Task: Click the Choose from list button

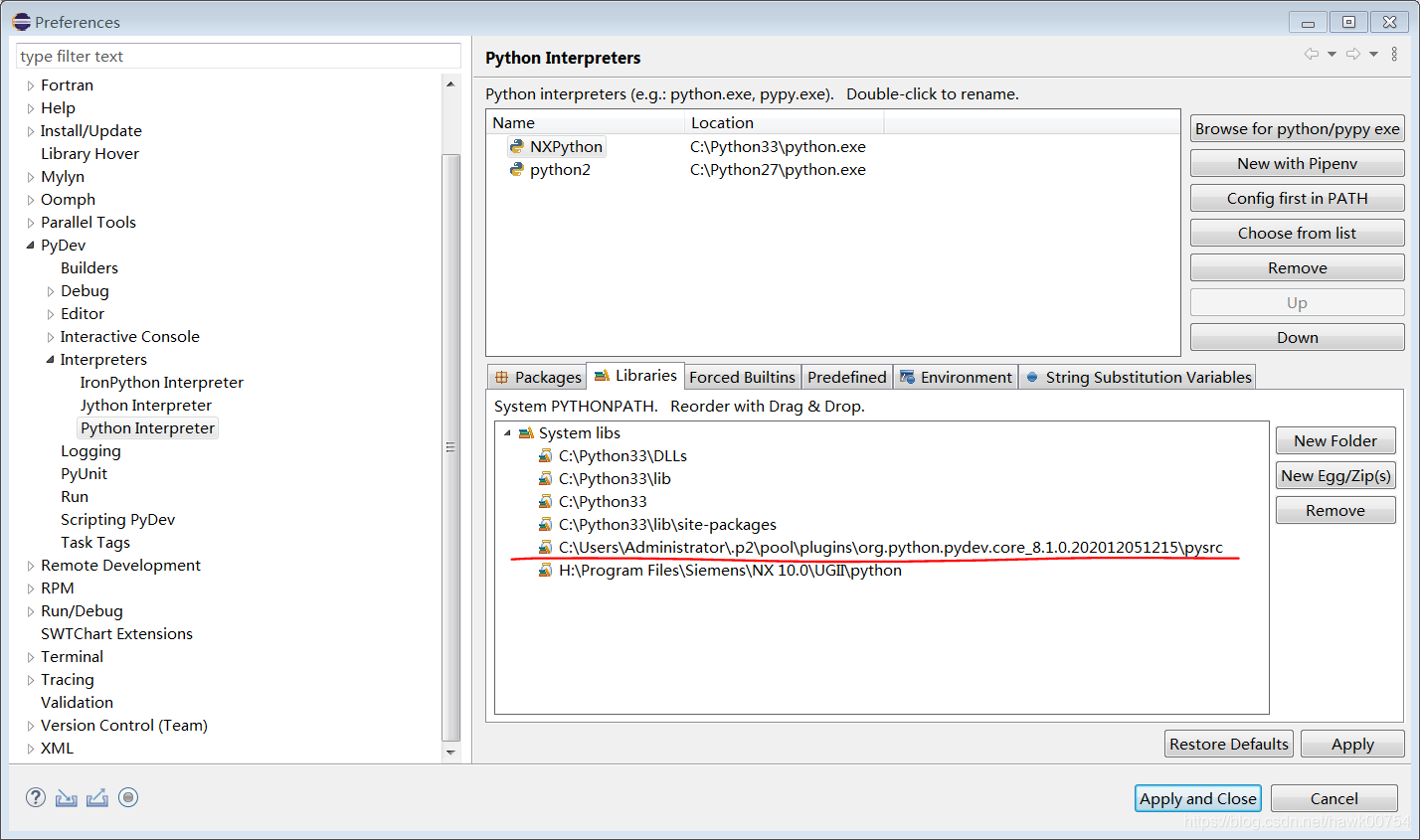Action: point(1298,233)
